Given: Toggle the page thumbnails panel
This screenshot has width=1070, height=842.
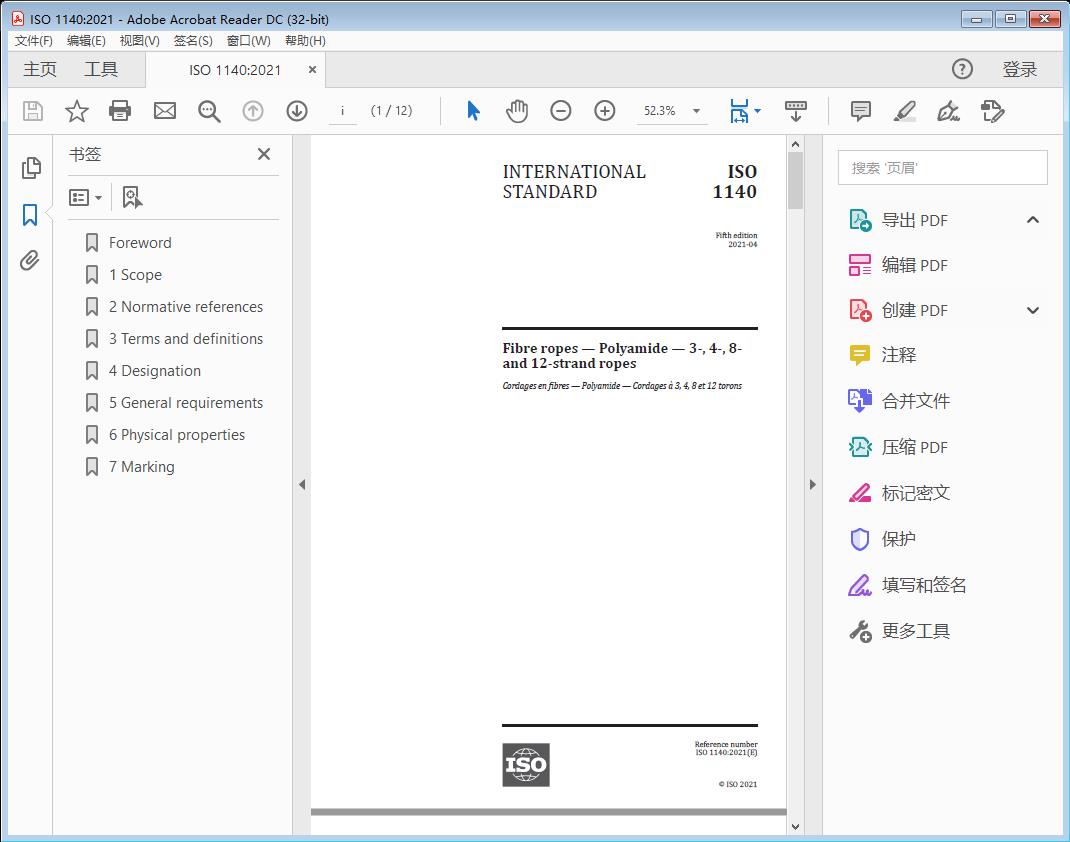Looking at the screenshot, I should click(x=30, y=168).
